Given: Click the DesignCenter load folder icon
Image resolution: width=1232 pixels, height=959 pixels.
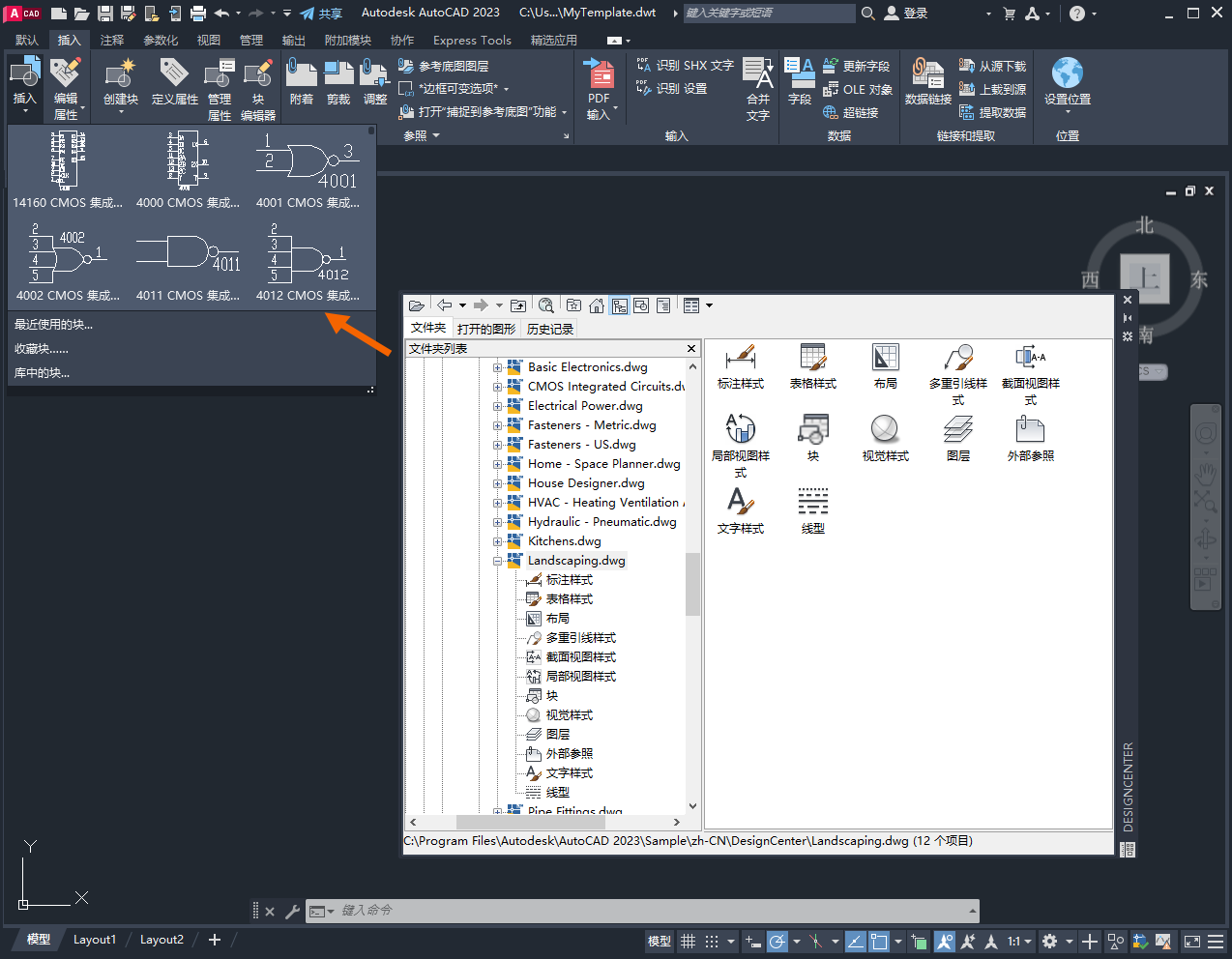Looking at the screenshot, I should [417, 305].
